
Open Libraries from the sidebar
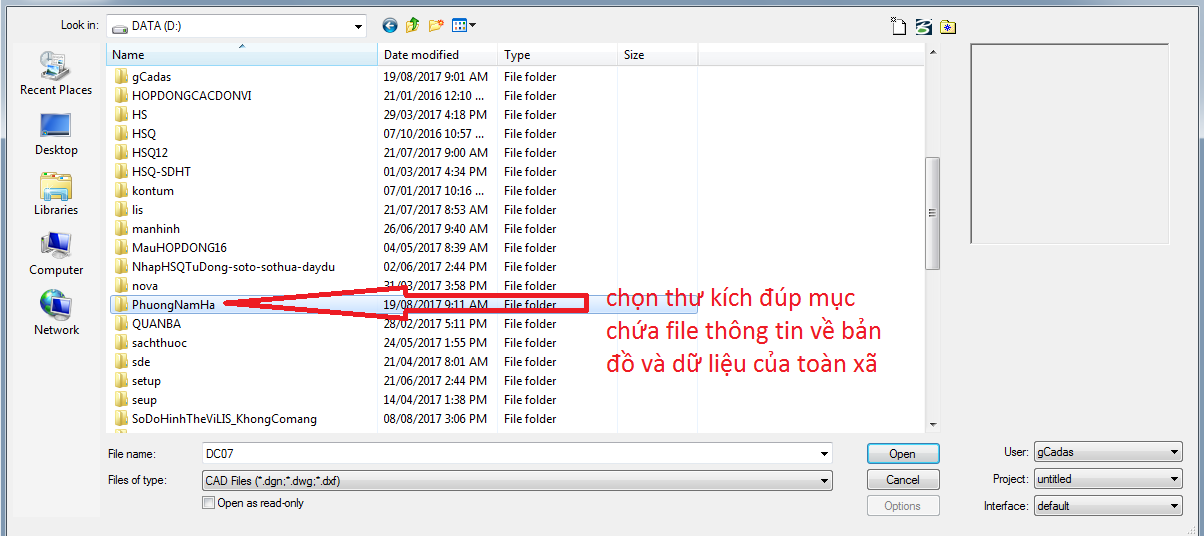[56, 194]
